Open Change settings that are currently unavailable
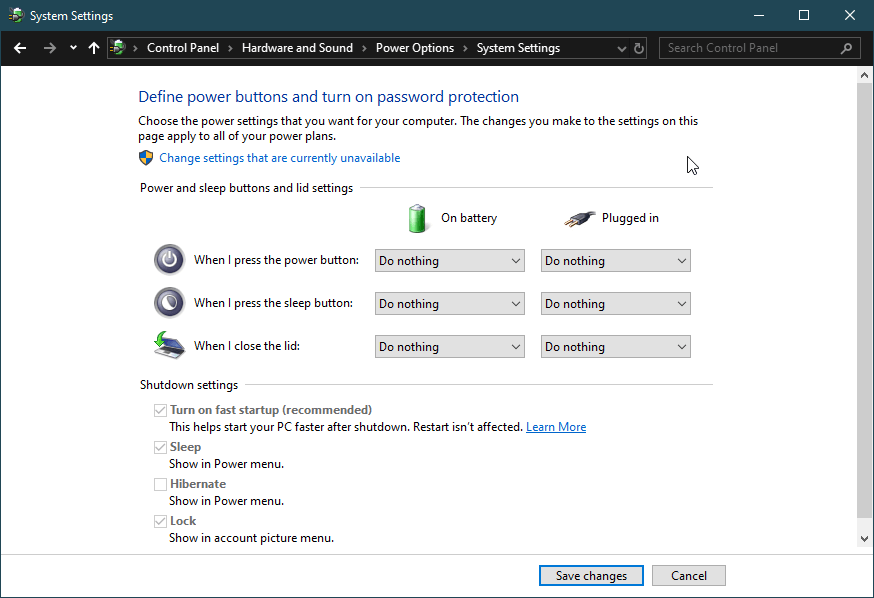 click(x=280, y=158)
